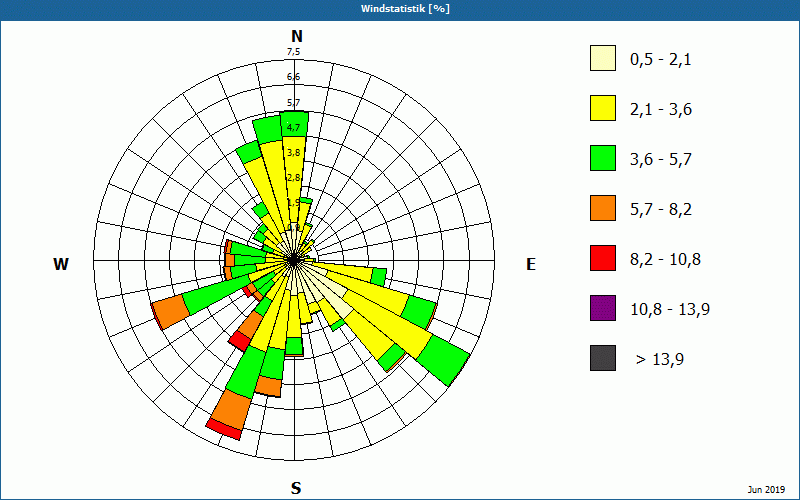Click the legend label '8,2 - 10,8'
Viewport: 800px width, 500px height.
pos(665,260)
